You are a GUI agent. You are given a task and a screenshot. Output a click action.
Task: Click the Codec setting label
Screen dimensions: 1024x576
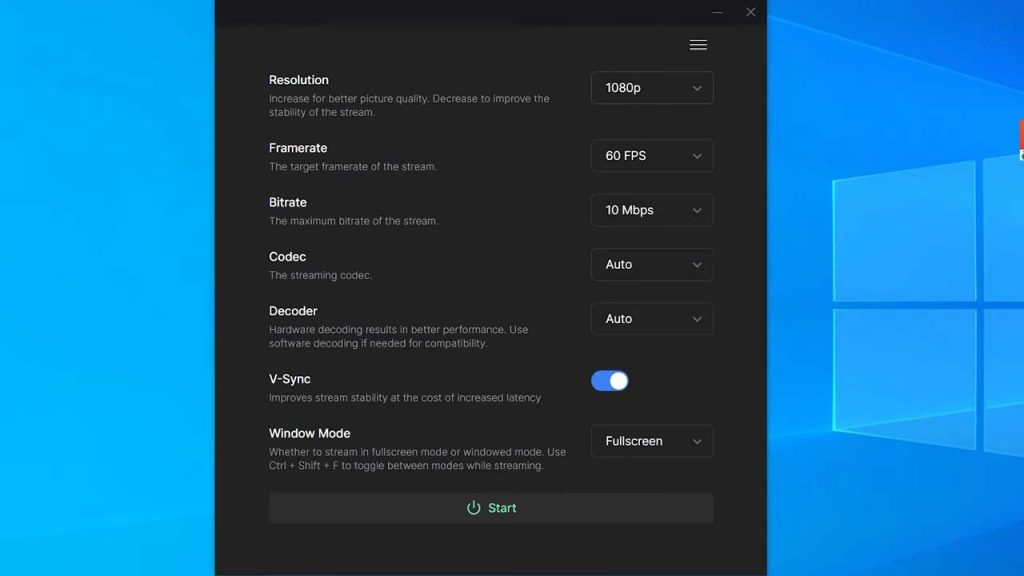coord(287,257)
